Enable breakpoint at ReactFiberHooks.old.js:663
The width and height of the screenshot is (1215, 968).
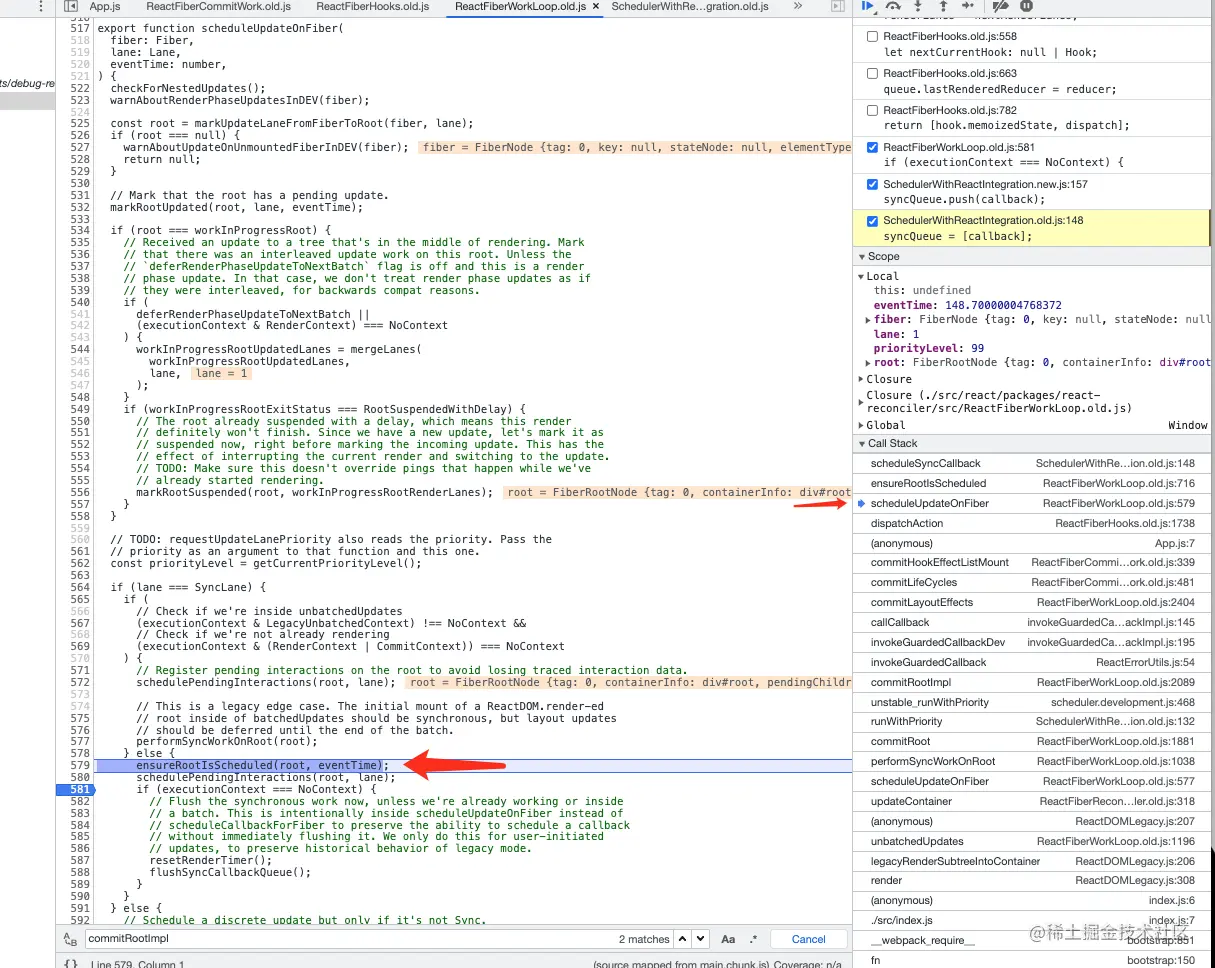pos(873,73)
